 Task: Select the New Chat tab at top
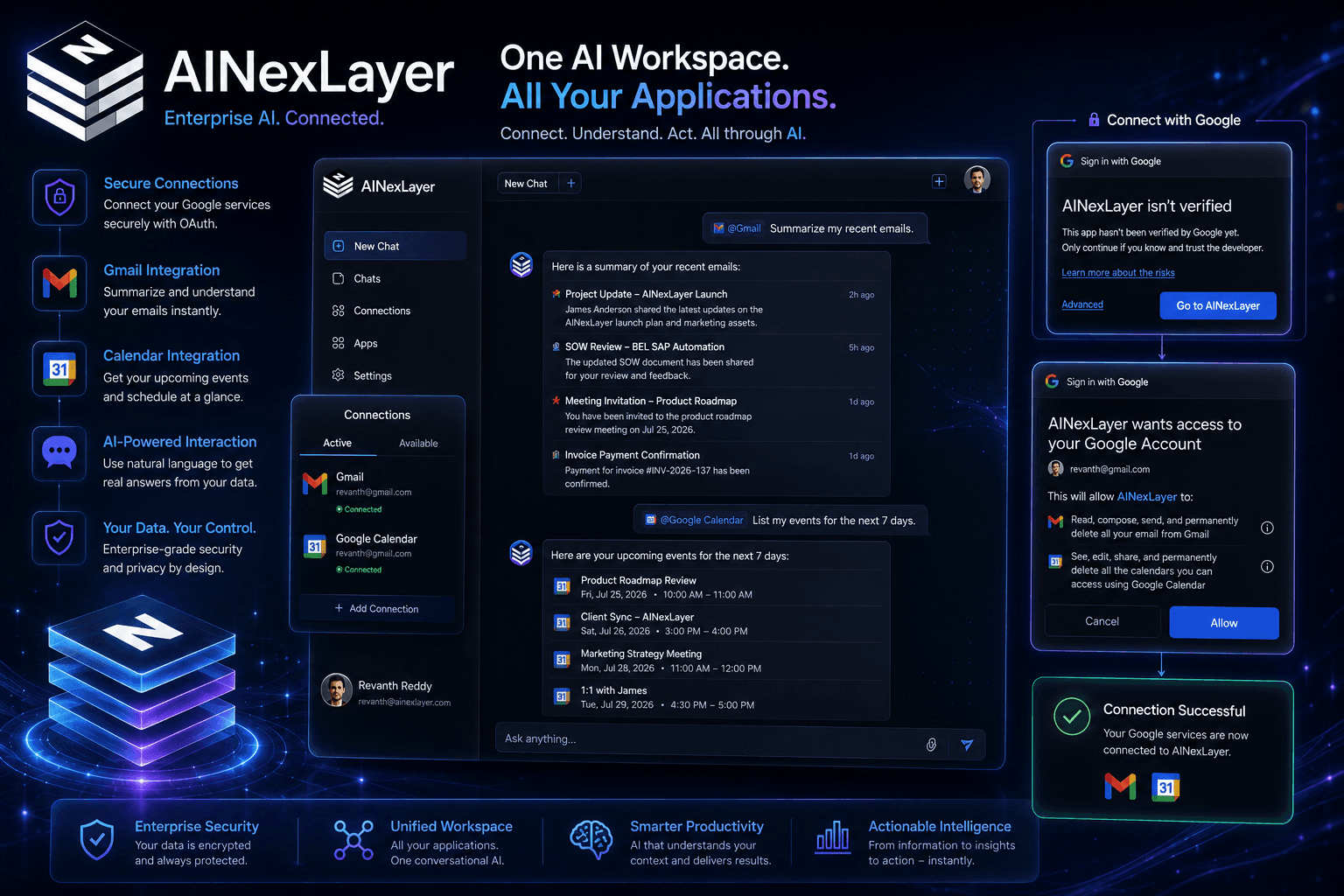[526, 184]
